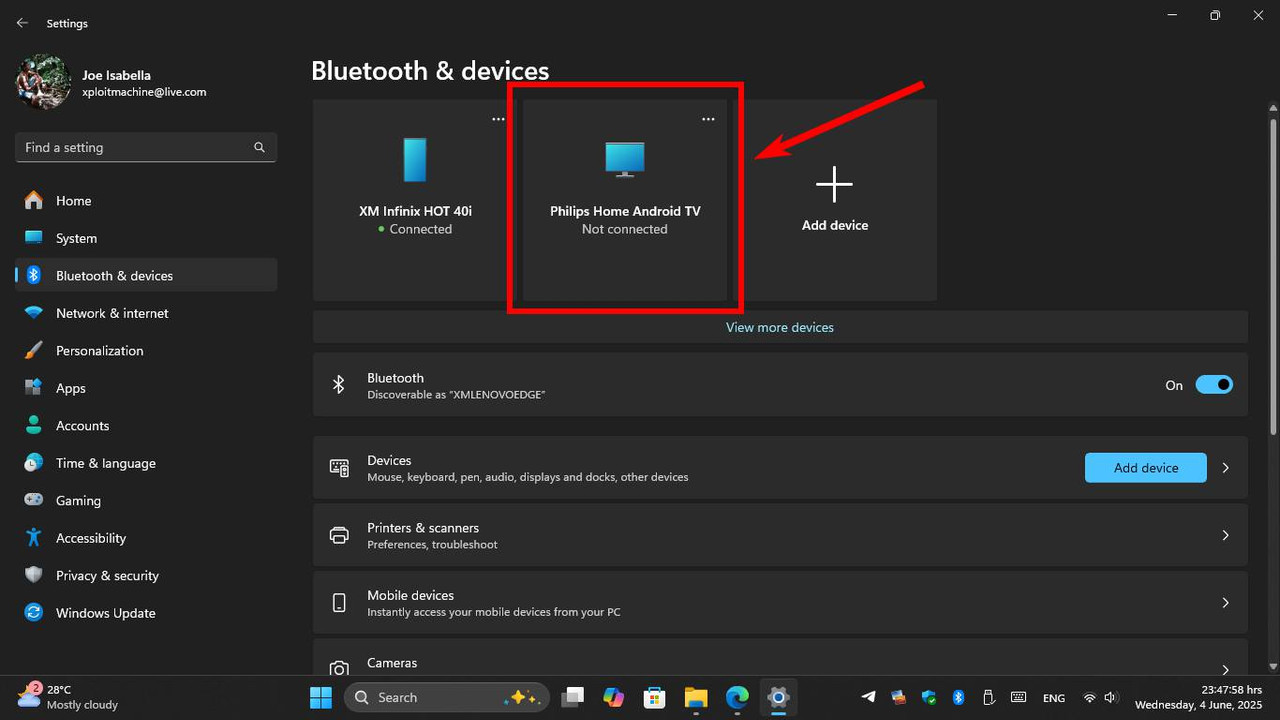Open more options for Philips Home Android TV

pyautogui.click(x=708, y=119)
